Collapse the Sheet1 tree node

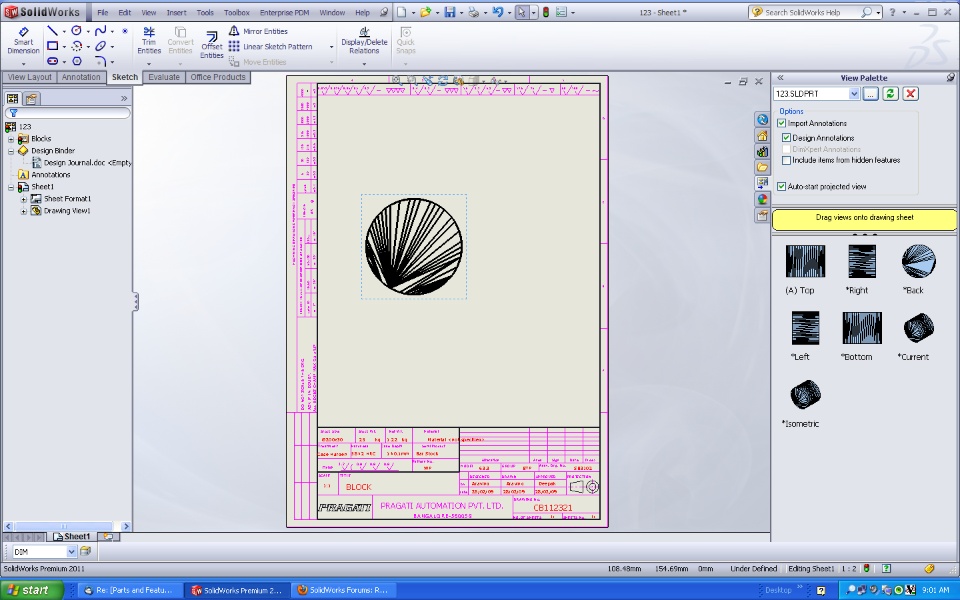(x=11, y=187)
